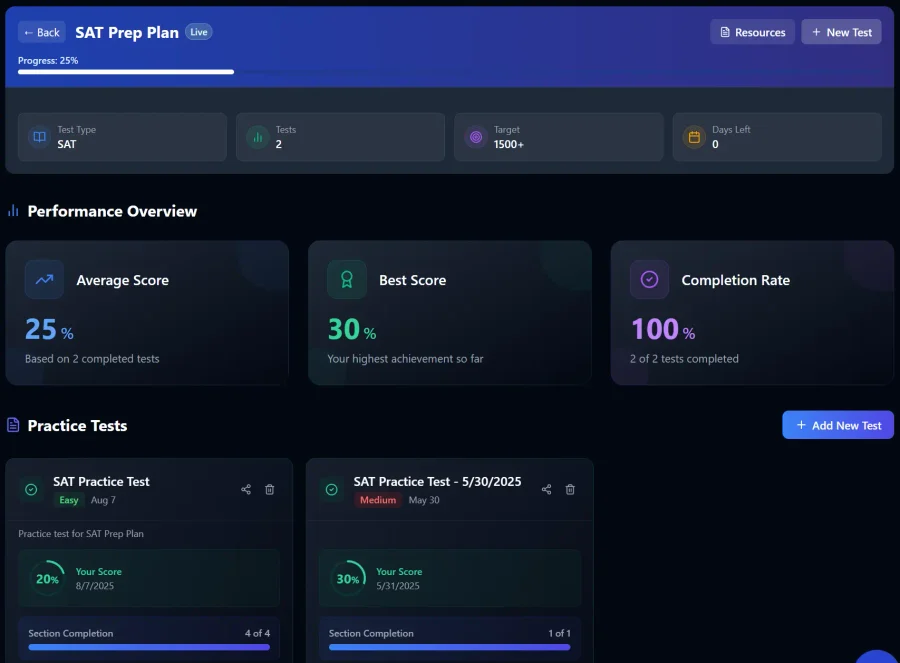Share the SAT Practice Test - 5/30/2025
The height and width of the screenshot is (663, 900).
(546, 489)
